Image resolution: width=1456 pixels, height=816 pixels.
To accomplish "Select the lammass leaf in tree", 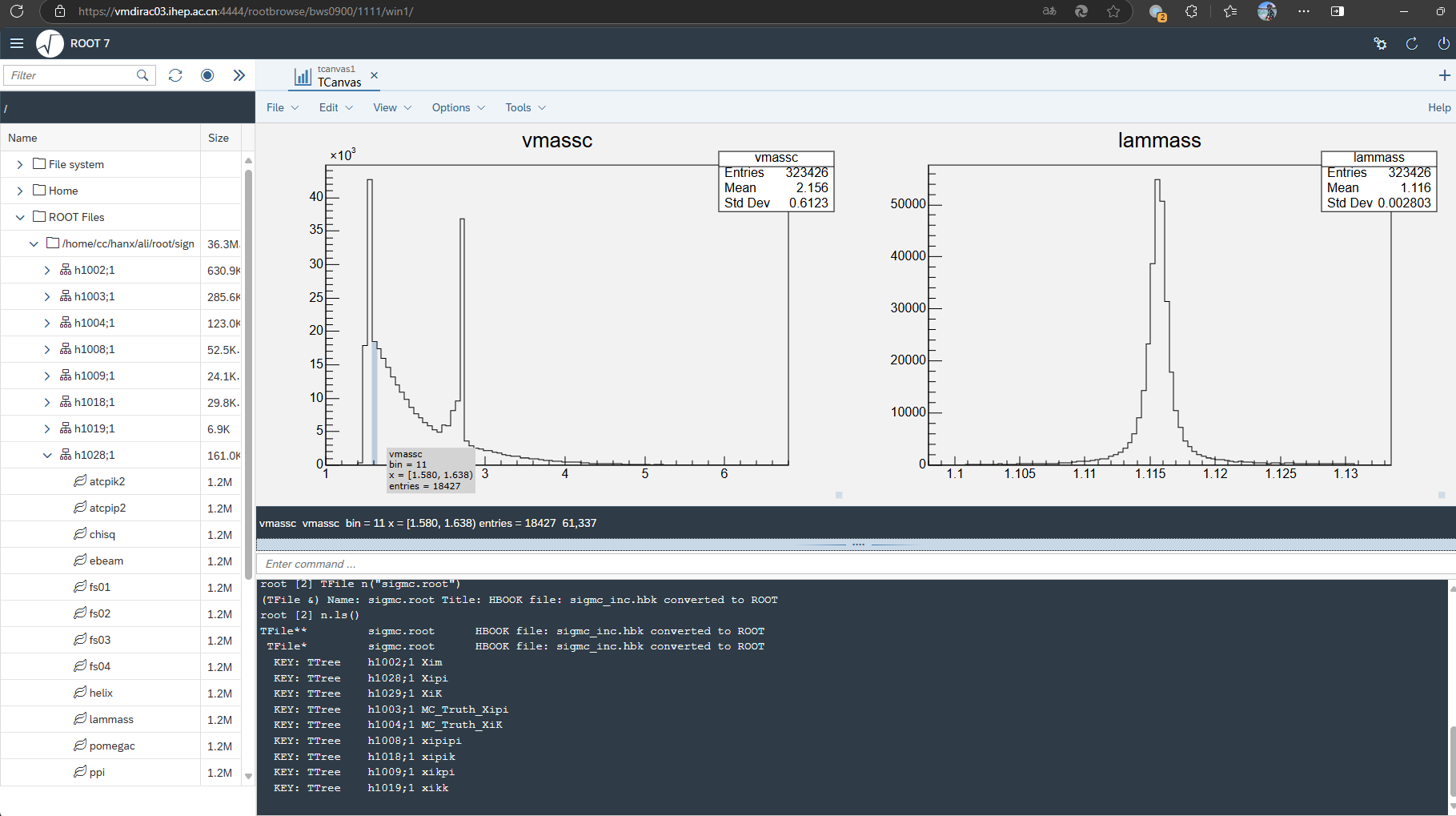I will (x=111, y=719).
